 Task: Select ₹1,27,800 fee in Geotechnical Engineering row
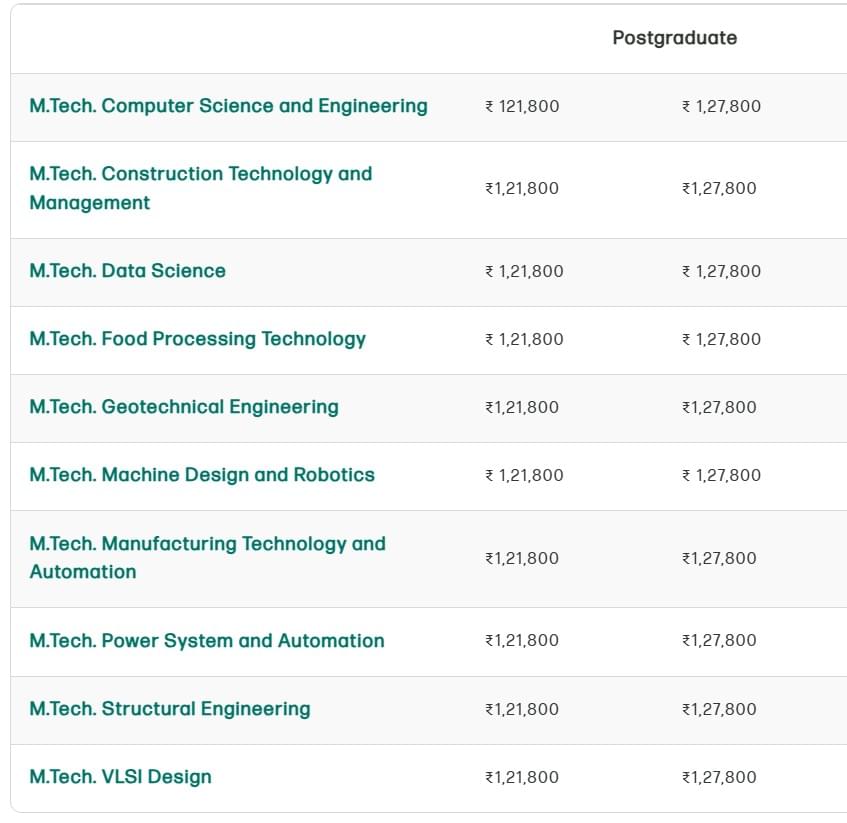719,407
